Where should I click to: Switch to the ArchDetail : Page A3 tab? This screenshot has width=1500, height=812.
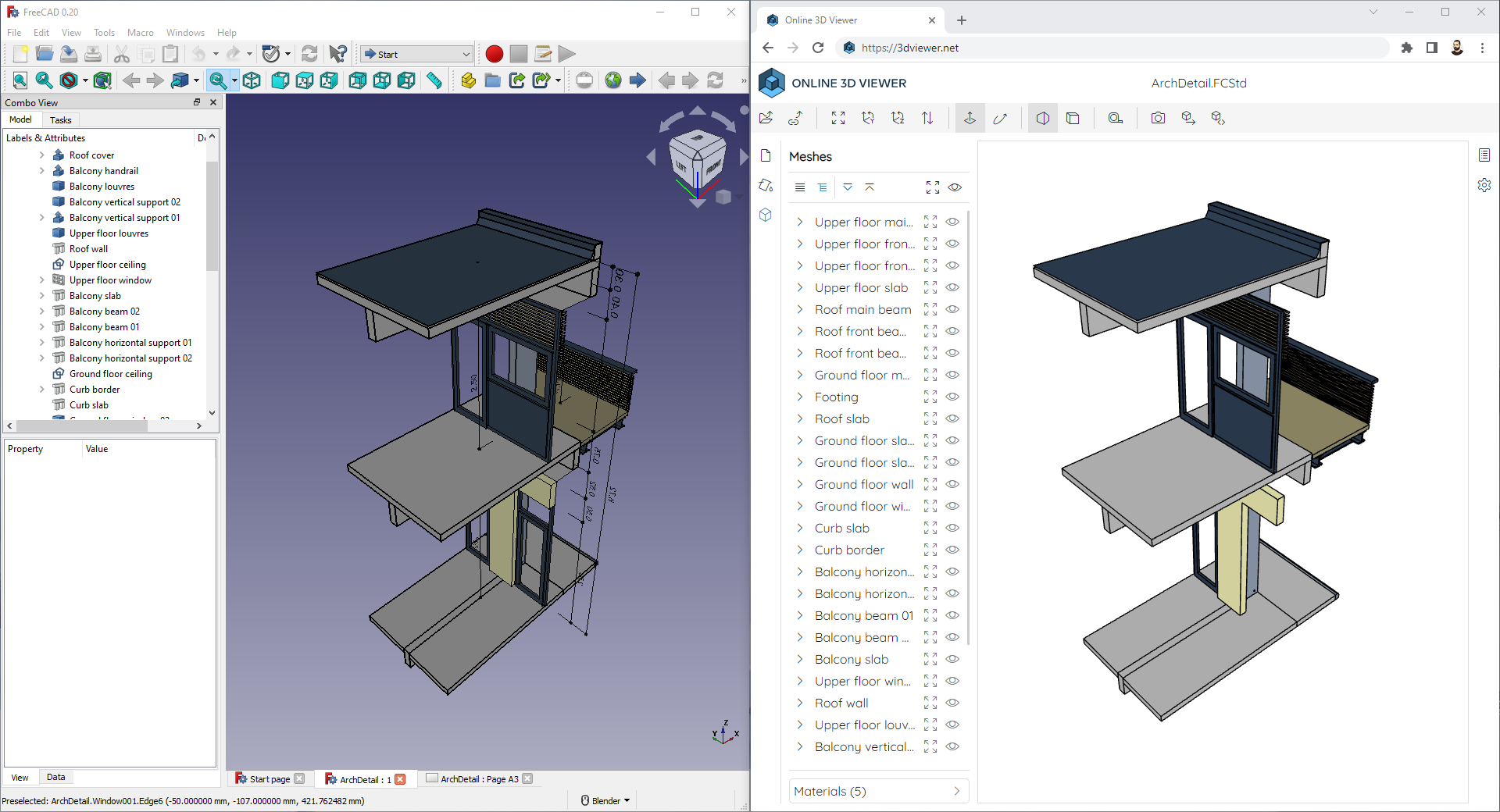click(x=478, y=778)
